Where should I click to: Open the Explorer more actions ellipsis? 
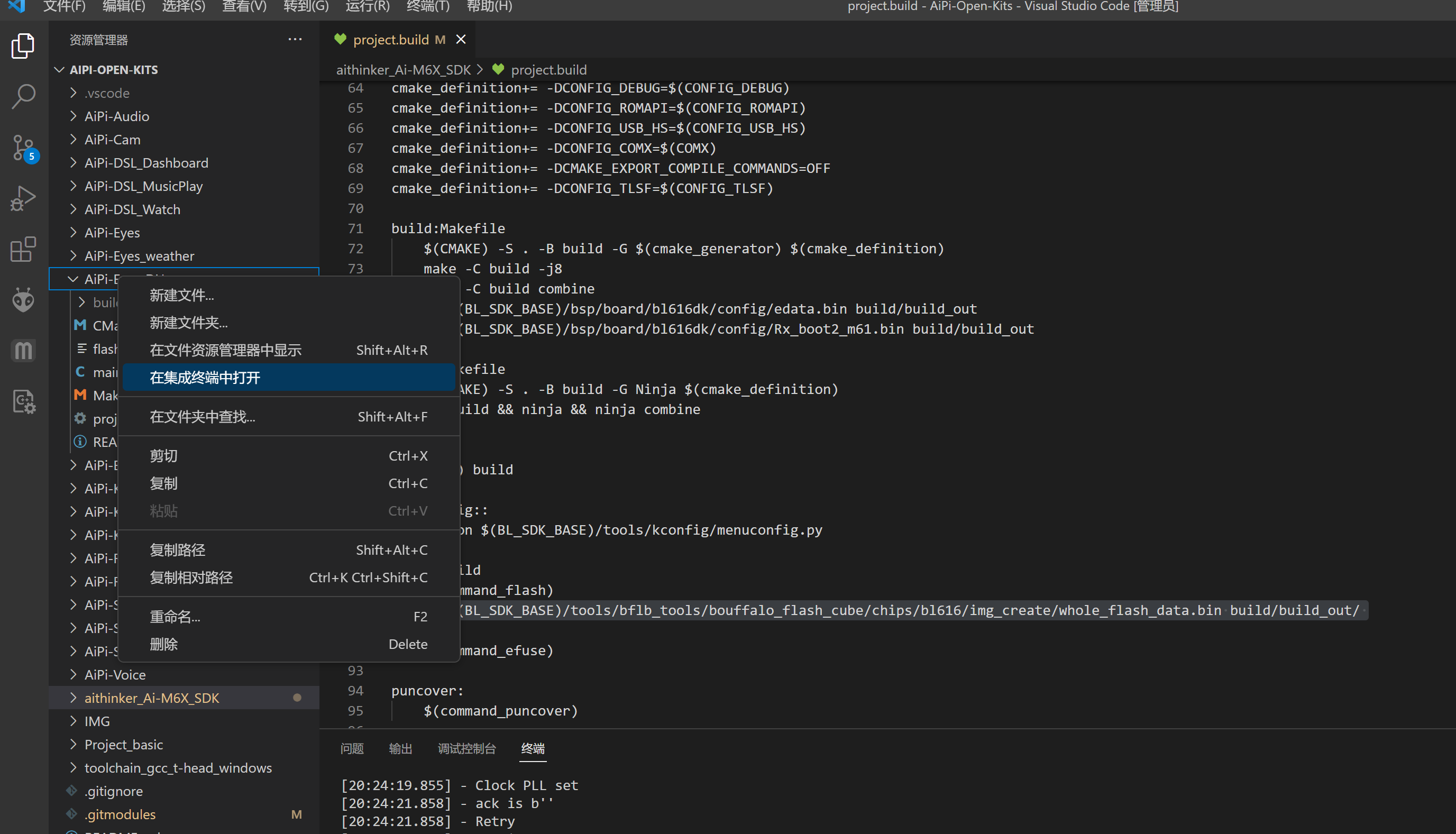(295, 40)
